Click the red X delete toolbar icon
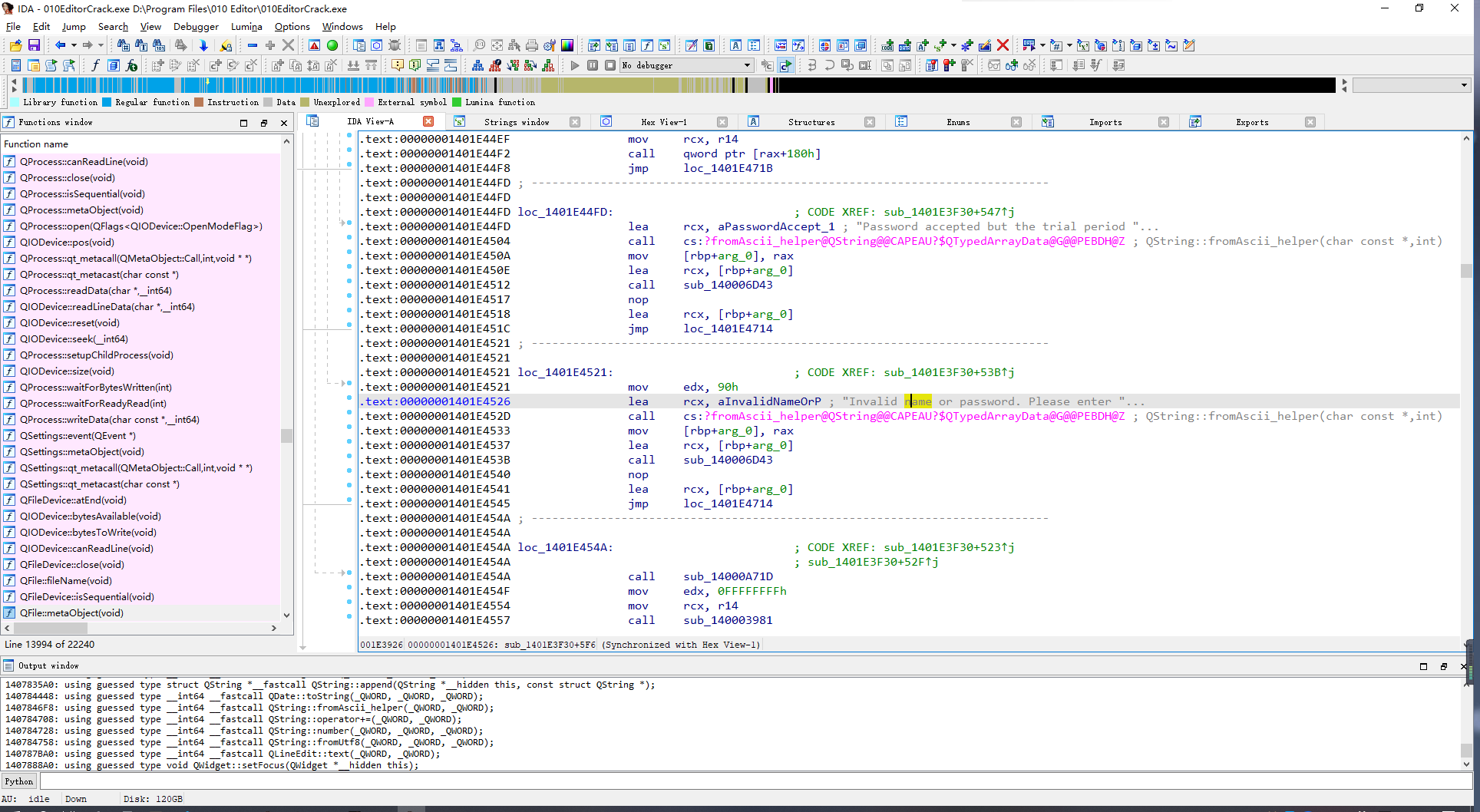 [x=1003, y=45]
